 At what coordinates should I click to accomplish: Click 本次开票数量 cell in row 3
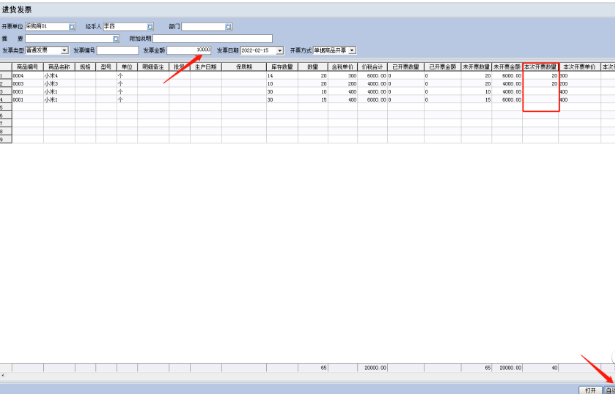[540, 91]
